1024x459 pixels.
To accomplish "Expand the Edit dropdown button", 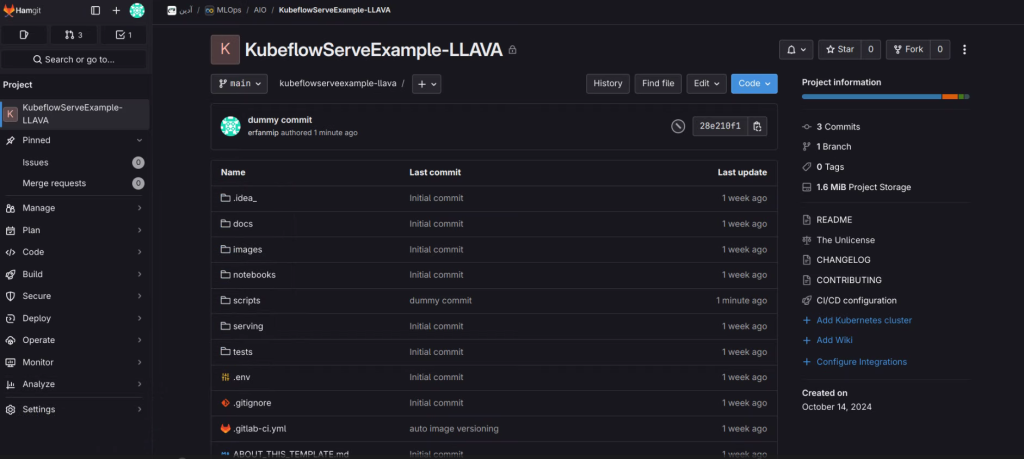I will tap(705, 84).
